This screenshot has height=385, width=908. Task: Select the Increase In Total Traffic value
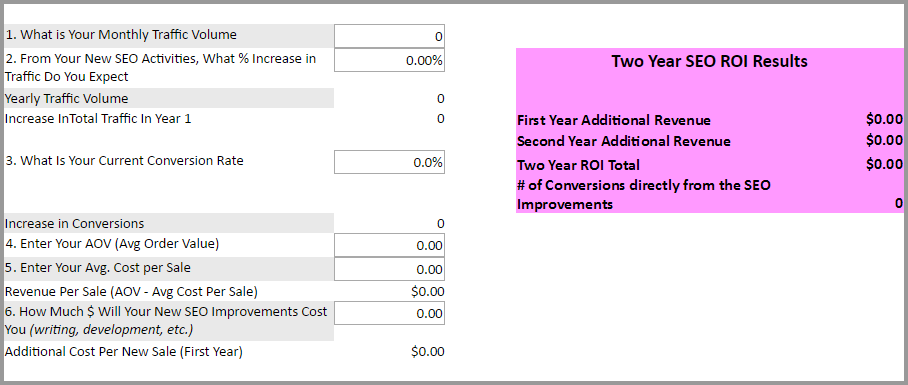click(441, 119)
